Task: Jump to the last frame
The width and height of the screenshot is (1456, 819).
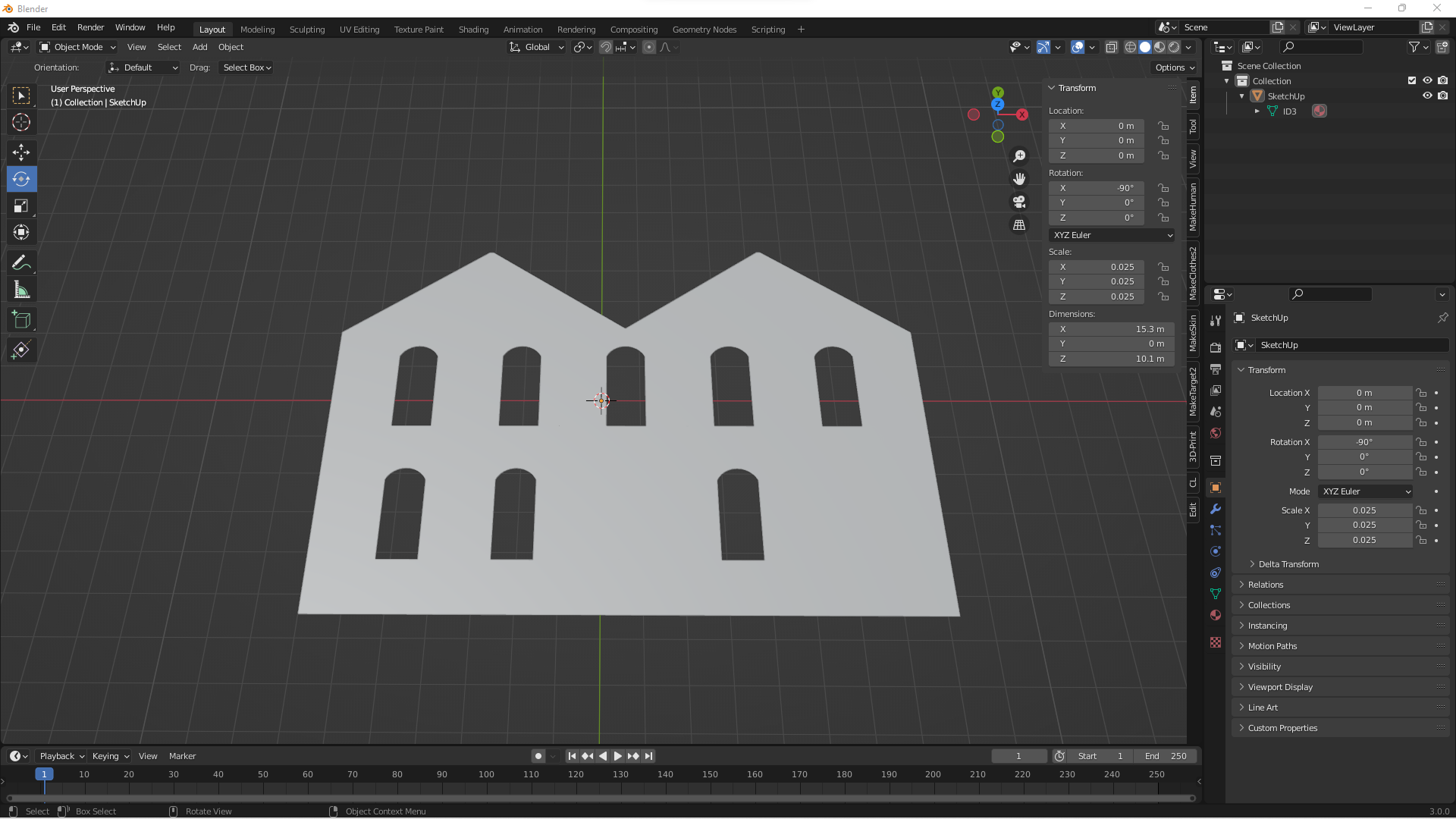Action: tap(648, 756)
